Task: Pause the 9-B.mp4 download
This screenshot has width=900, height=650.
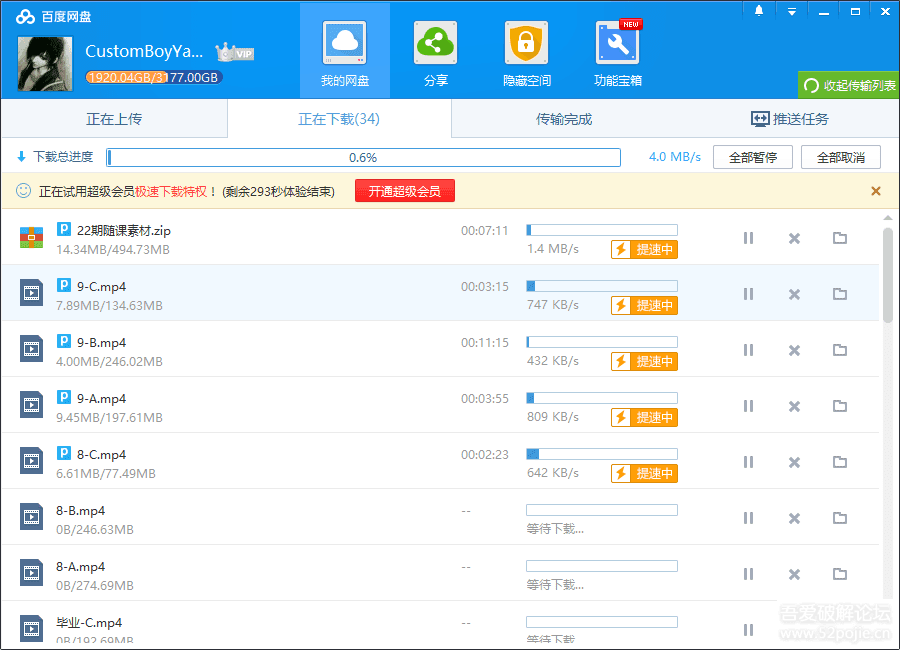Action: click(748, 350)
